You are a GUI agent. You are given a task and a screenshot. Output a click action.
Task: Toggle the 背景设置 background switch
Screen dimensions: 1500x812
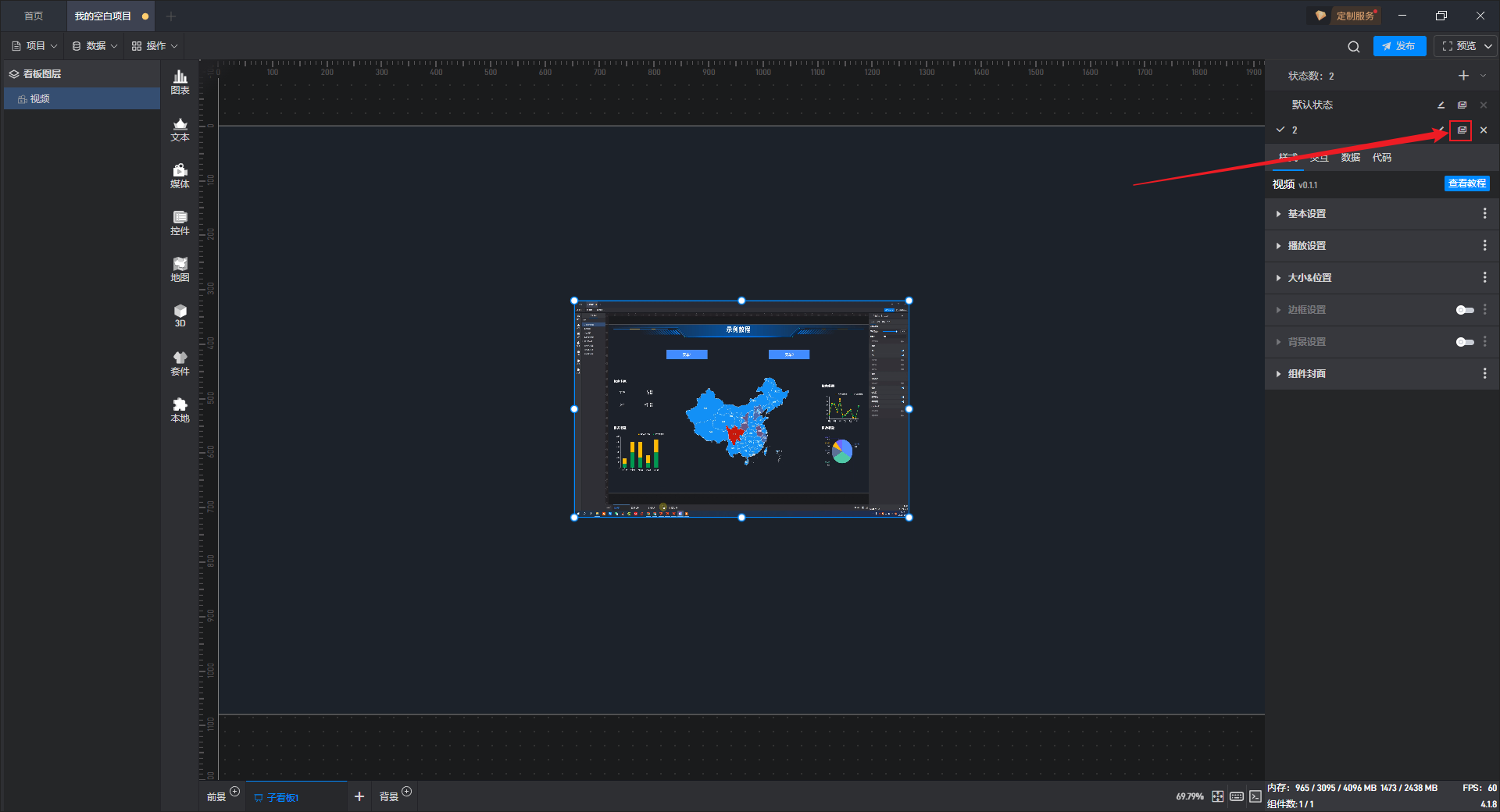(1465, 342)
